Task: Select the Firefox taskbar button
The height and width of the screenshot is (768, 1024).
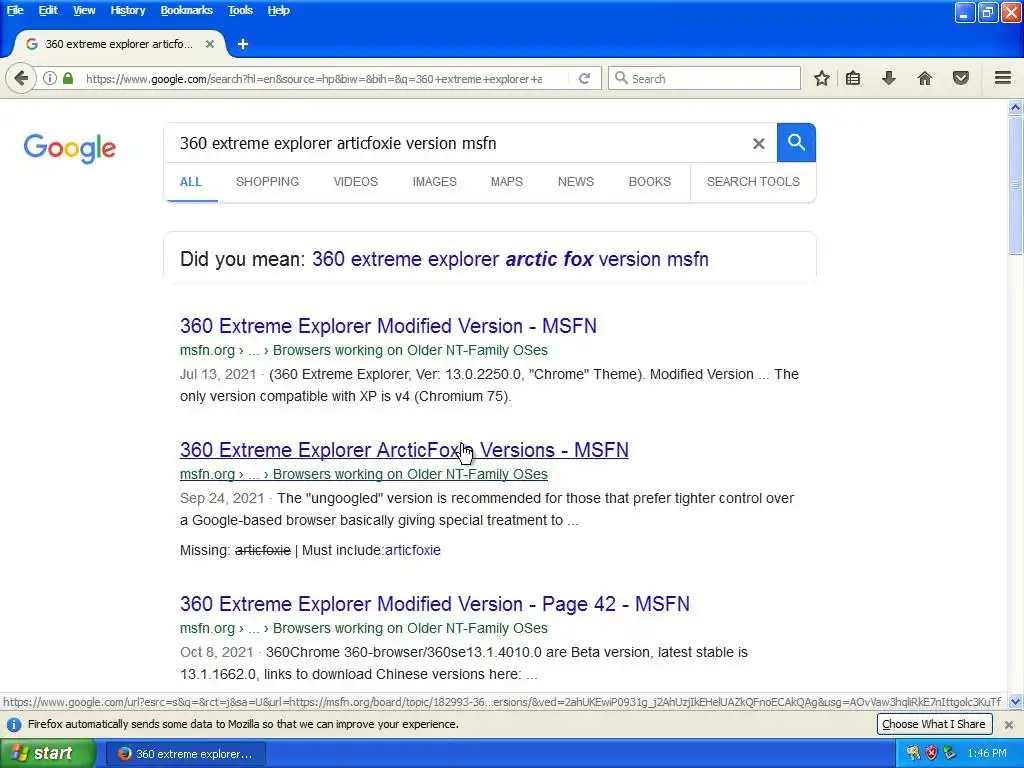Action: pyautogui.click(x=185, y=754)
